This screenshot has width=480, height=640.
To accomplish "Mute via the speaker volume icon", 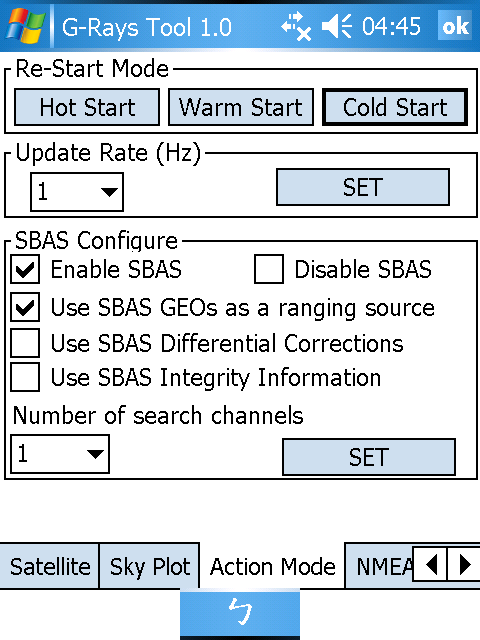I will click(x=337, y=26).
